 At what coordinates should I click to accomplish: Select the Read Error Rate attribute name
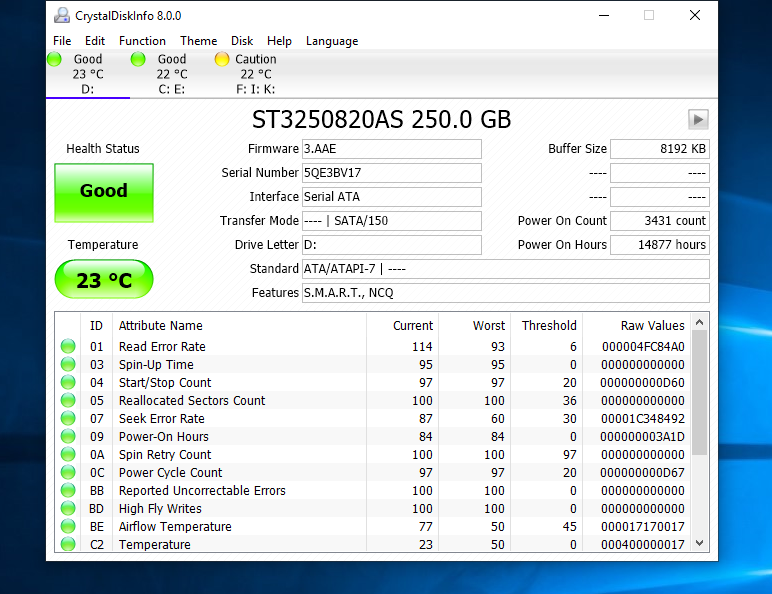162,347
